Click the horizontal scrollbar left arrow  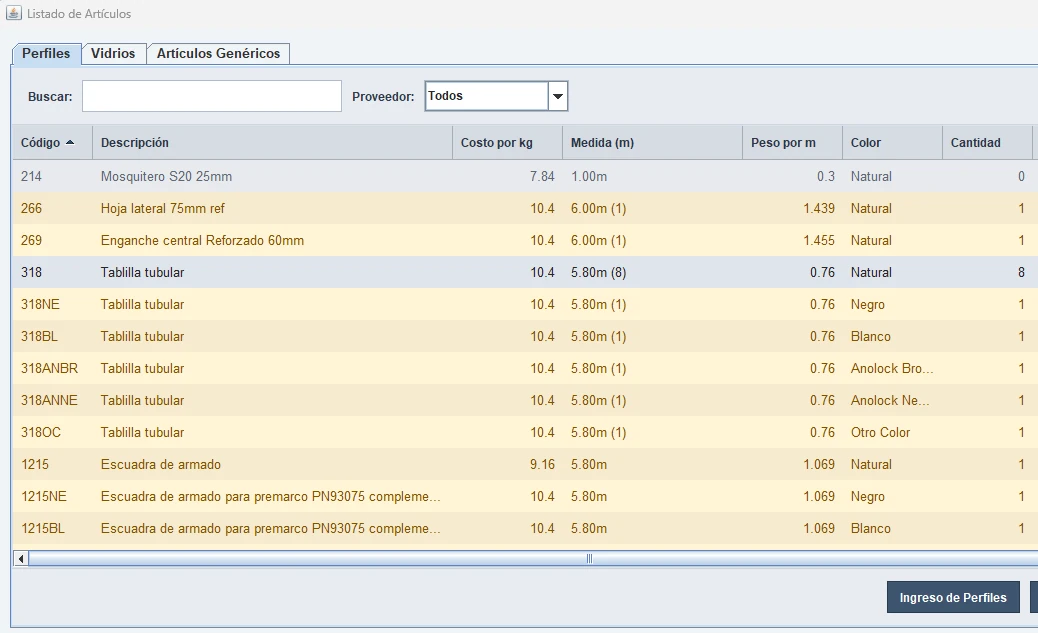(21, 559)
